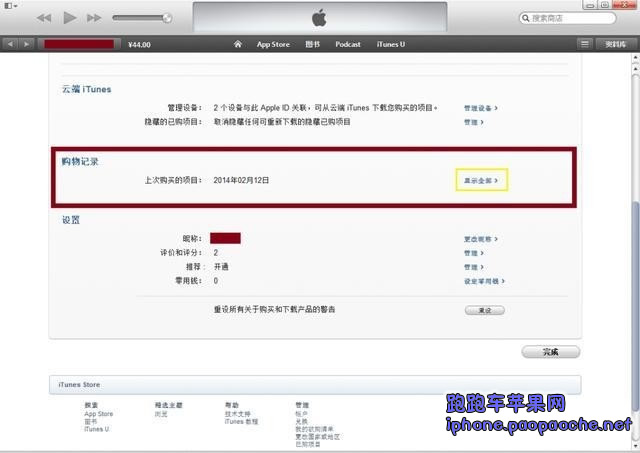The height and width of the screenshot is (453, 640).
Task: Go back with the left arrow button
Action: [10, 44]
